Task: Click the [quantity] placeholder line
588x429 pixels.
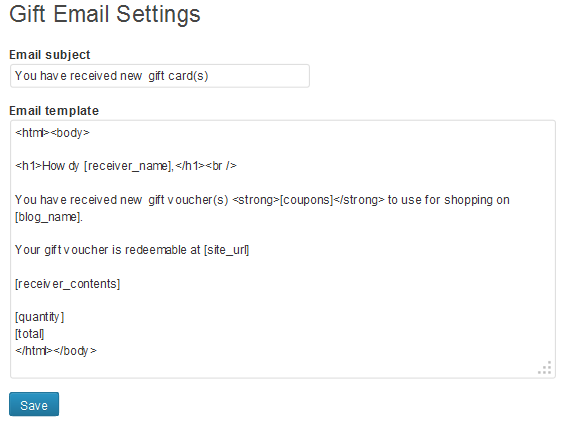Action: point(39,317)
